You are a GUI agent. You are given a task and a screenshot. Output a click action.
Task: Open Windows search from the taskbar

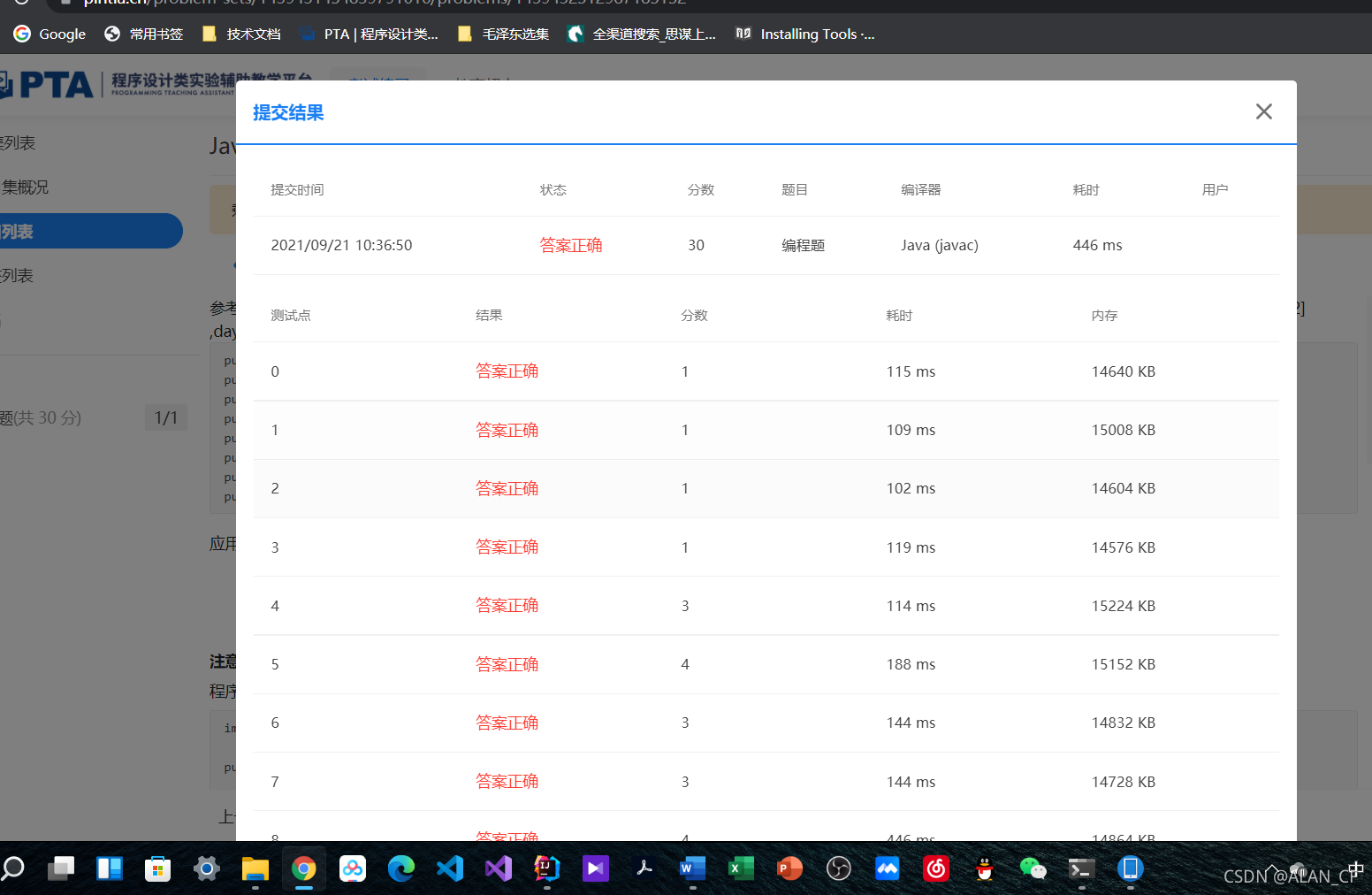[x=12, y=868]
